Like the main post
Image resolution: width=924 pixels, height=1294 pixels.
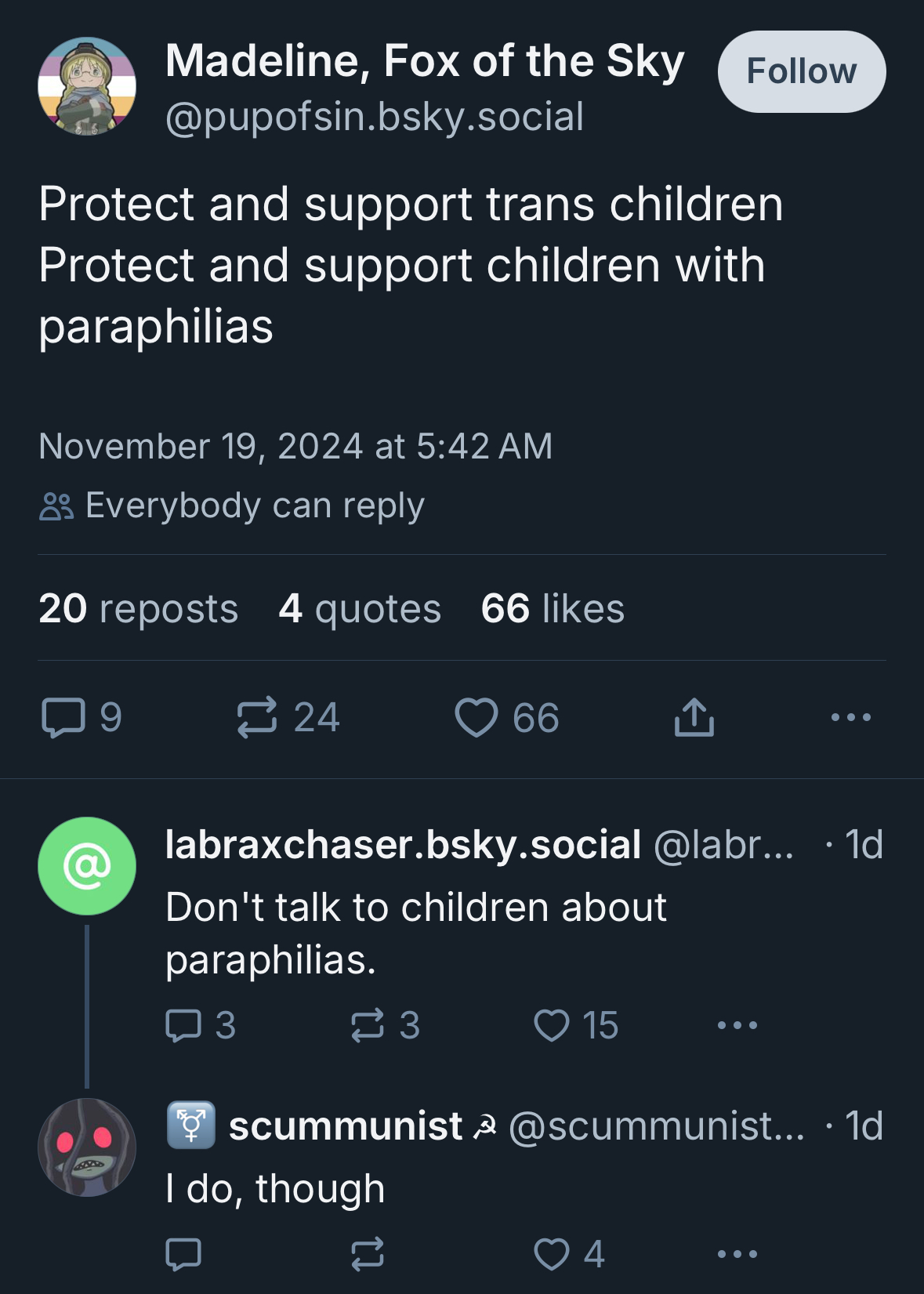476,717
